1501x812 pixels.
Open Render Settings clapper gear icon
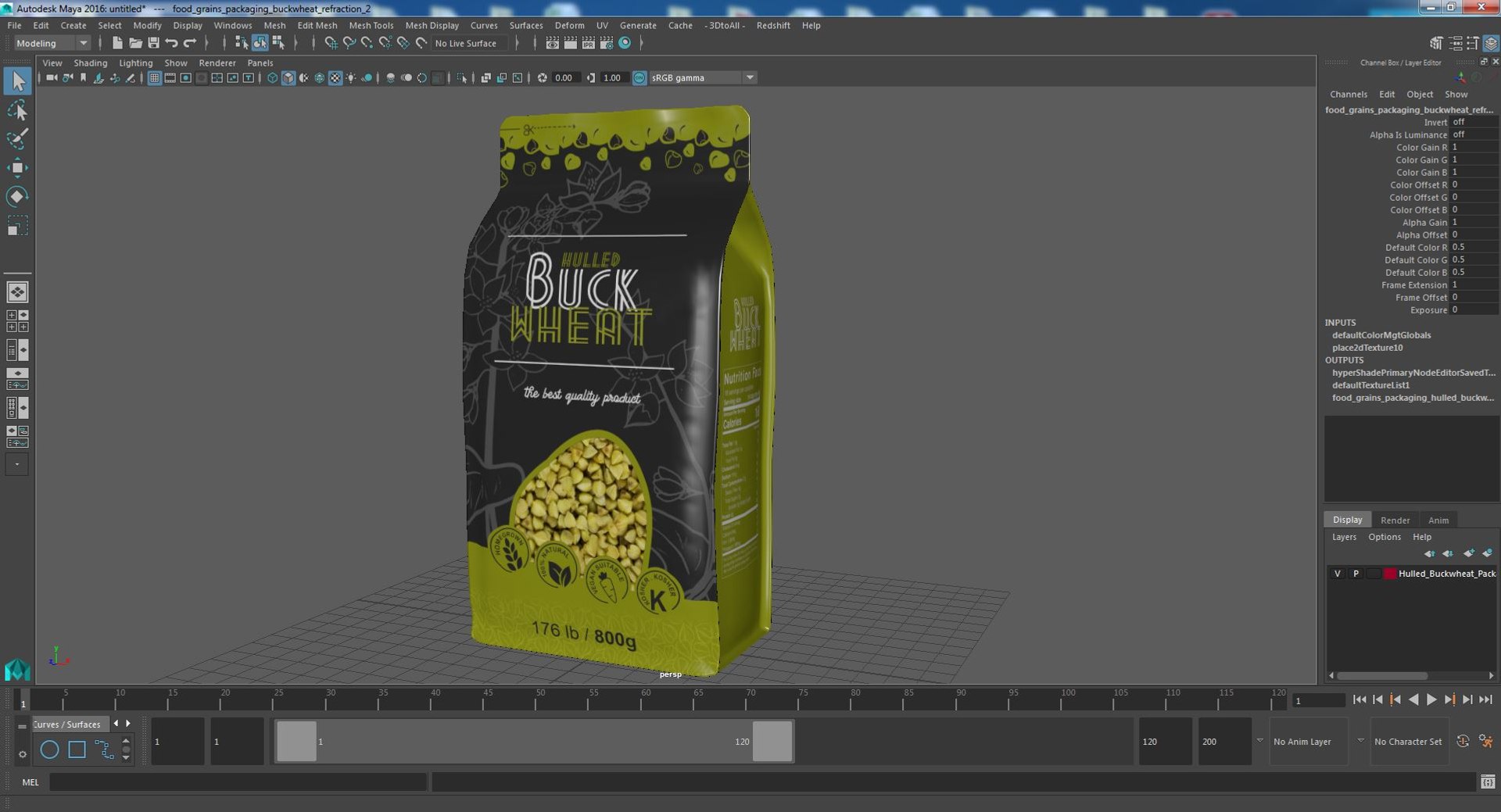coord(606,43)
